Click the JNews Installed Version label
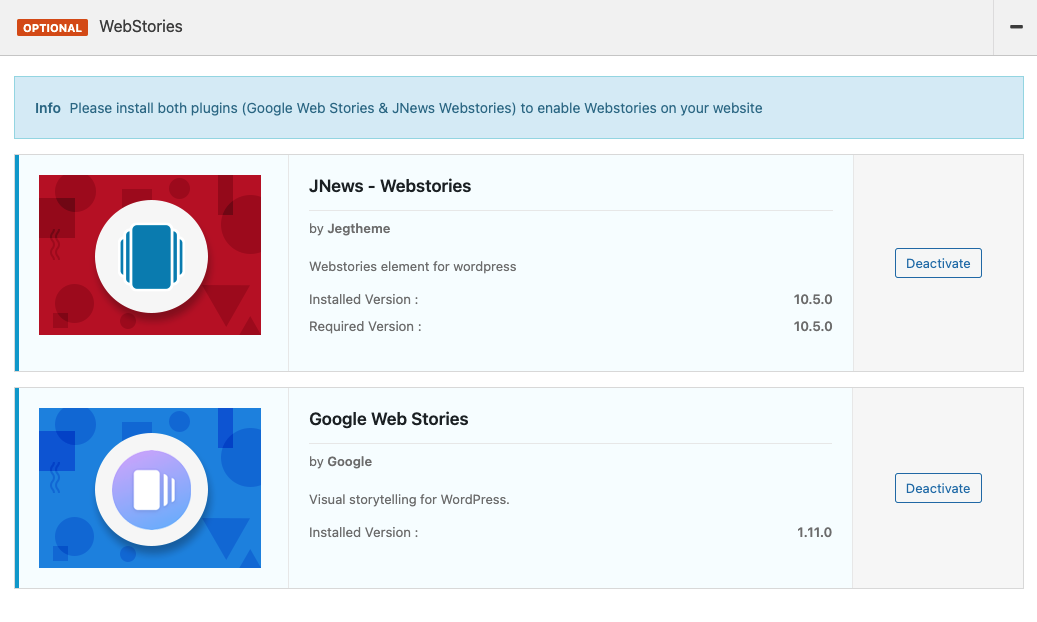Image resolution: width=1037 pixels, height=622 pixels. click(x=363, y=300)
